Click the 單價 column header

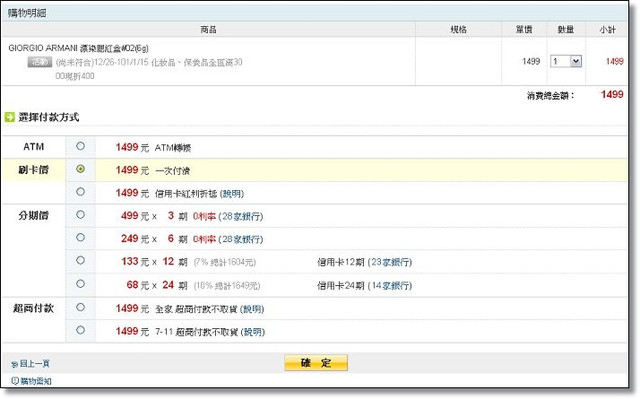(524, 29)
